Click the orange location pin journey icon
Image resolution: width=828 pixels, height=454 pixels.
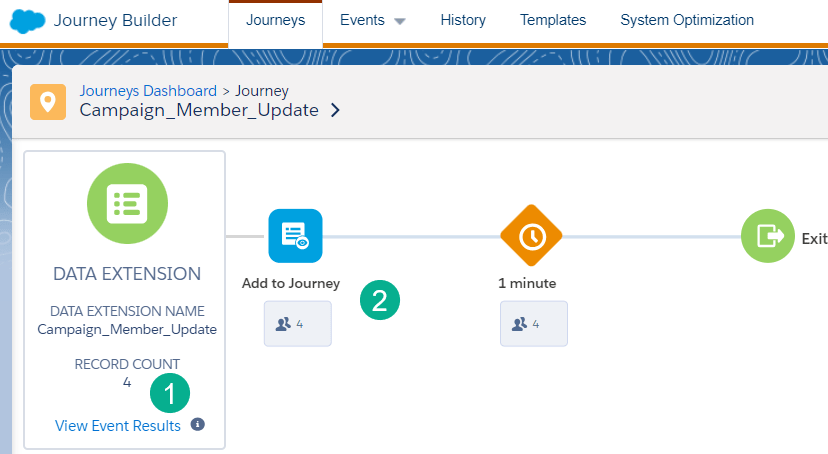pyautogui.click(x=47, y=102)
